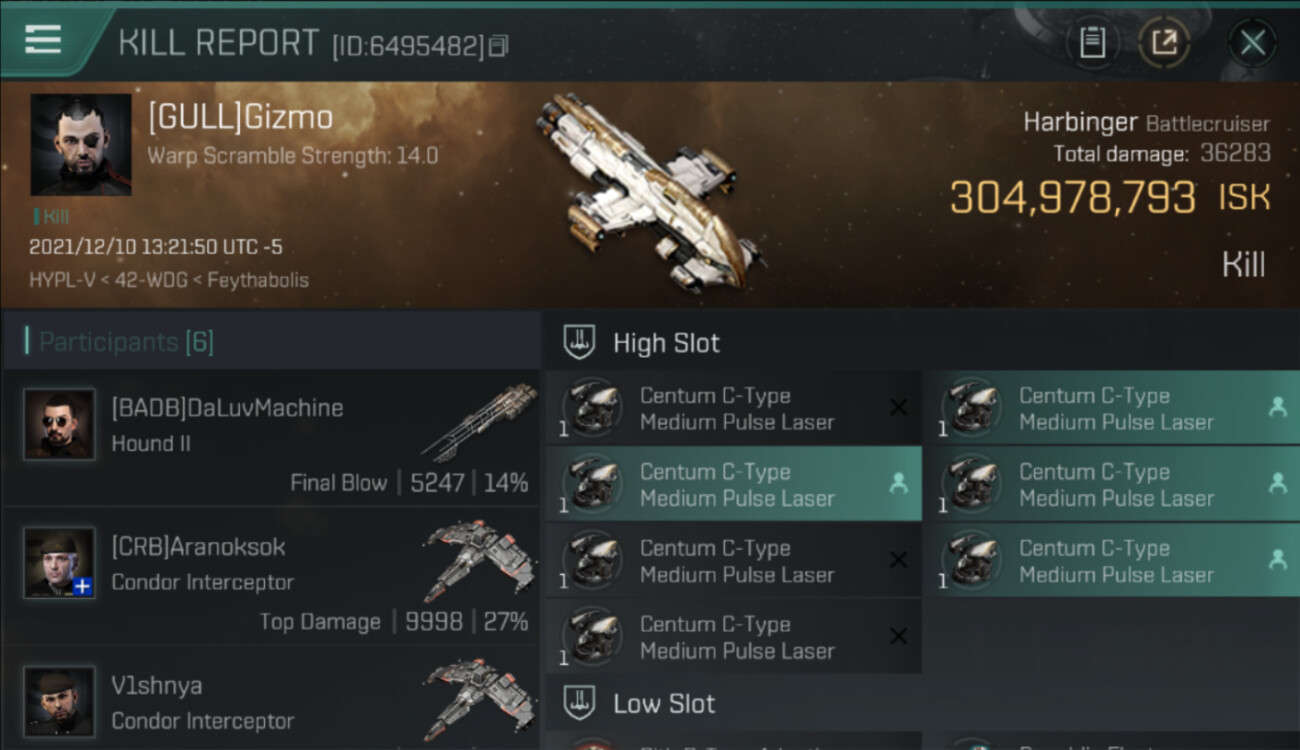This screenshot has height=750, width=1300.
Task: Click the person icon on top-right laser
Action: [1277, 407]
